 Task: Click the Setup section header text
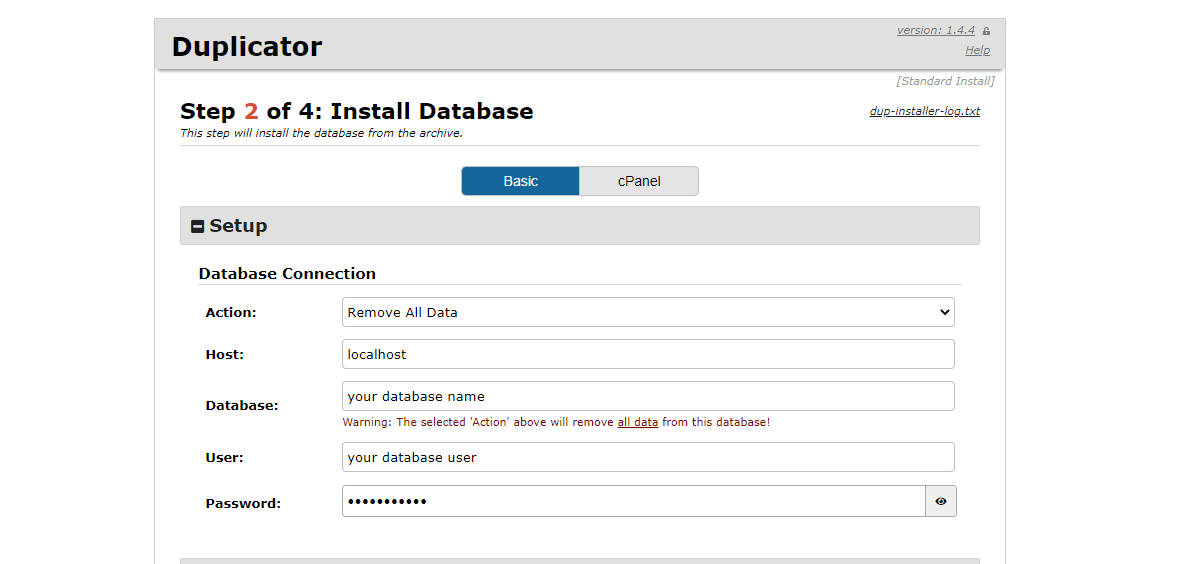[238, 226]
